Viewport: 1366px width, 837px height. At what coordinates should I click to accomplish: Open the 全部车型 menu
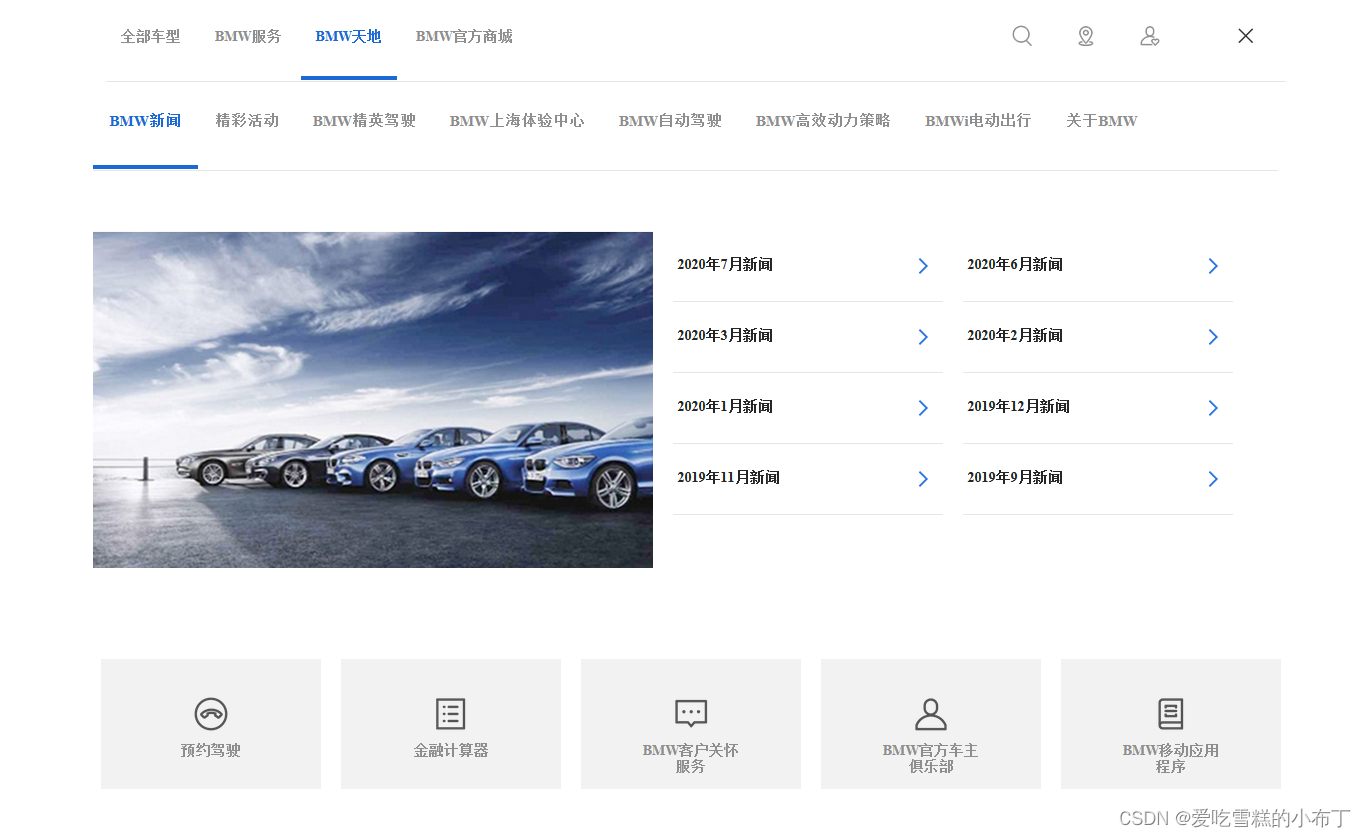[x=150, y=36]
